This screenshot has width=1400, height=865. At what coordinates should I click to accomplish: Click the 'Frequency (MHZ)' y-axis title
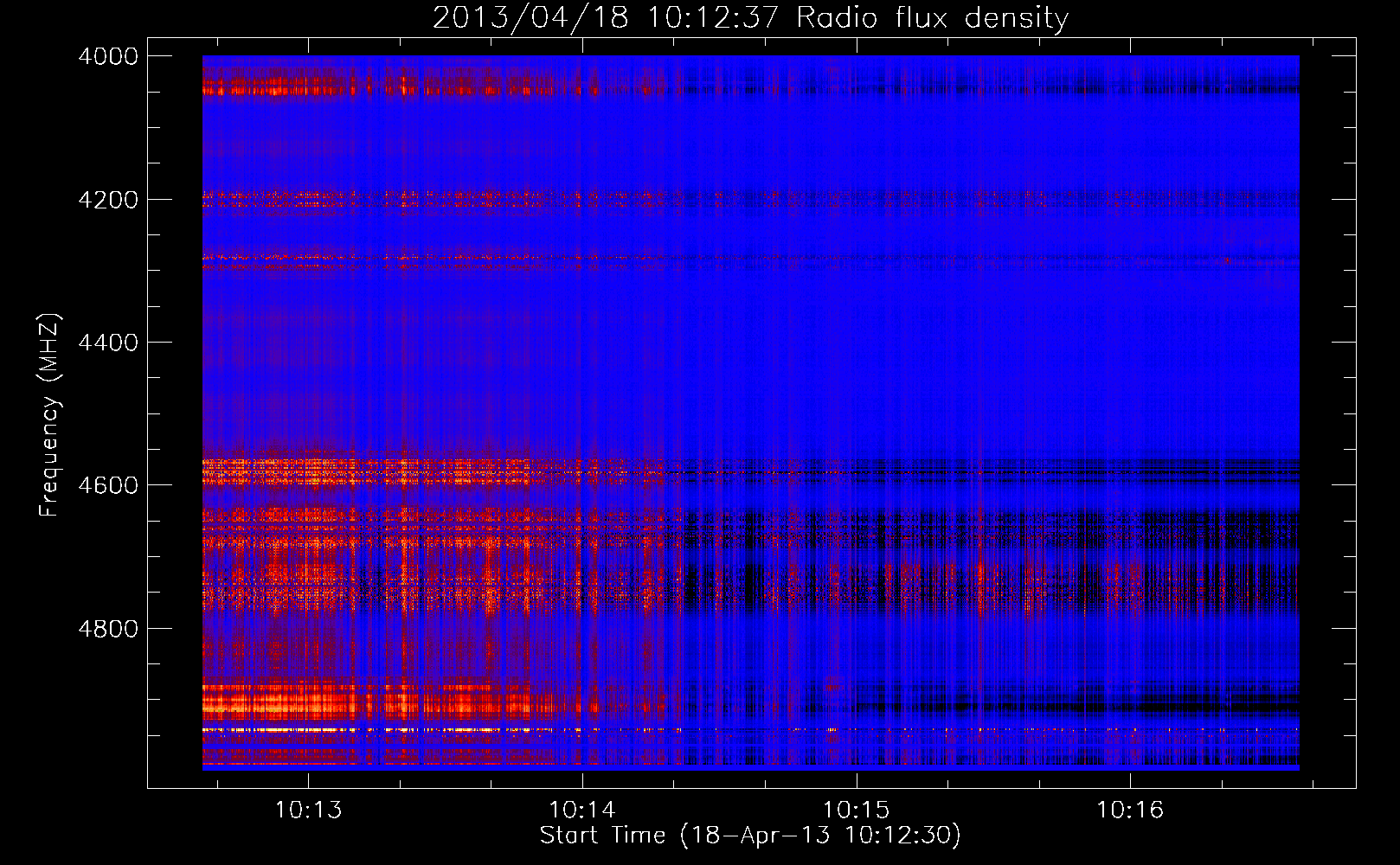pos(49,414)
